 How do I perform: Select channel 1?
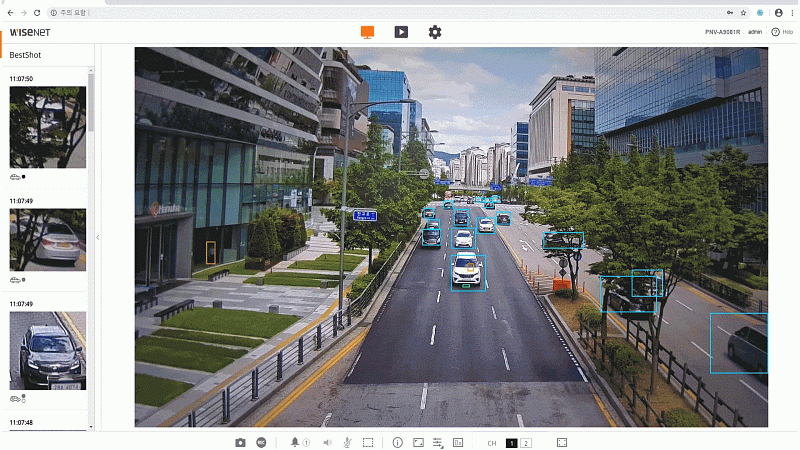(x=512, y=443)
